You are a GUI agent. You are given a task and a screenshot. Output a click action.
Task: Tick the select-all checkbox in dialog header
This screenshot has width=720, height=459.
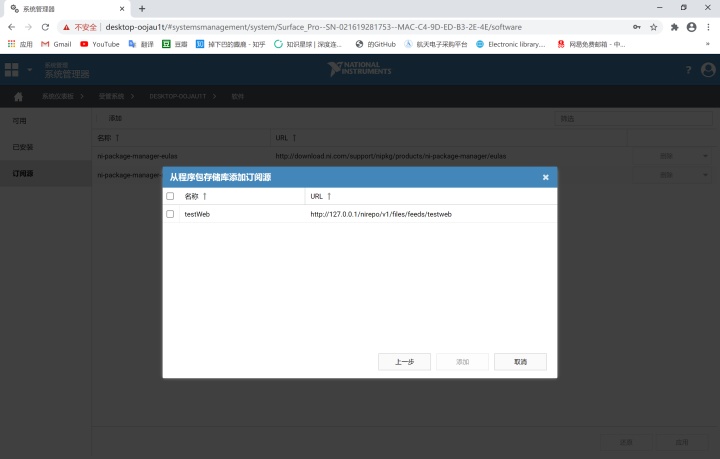point(170,196)
